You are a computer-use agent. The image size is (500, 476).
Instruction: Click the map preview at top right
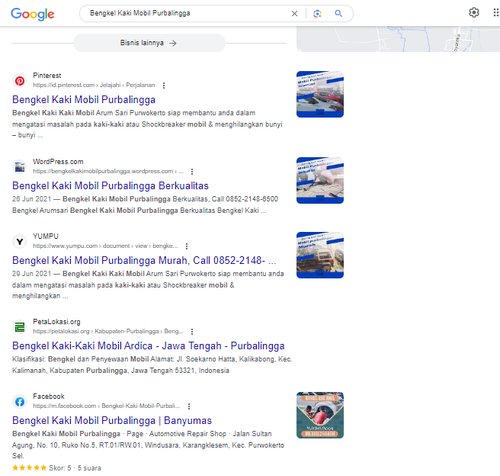coord(398,39)
